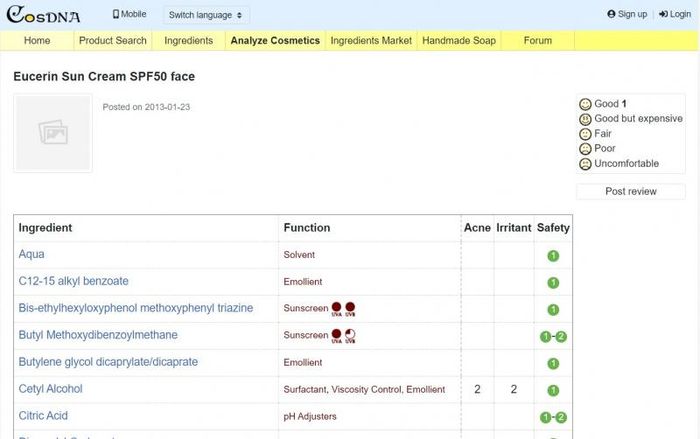Image resolution: width=700 pixels, height=439 pixels.
Task: Click the Fair rating face icon
Action: tap(585, 134)
